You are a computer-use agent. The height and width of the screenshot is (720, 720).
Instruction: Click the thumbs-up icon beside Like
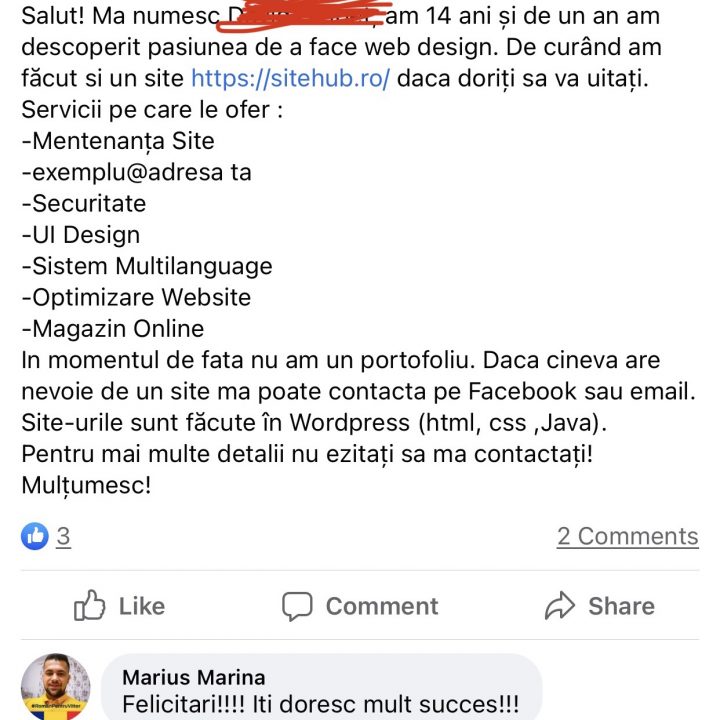[90, 606]
